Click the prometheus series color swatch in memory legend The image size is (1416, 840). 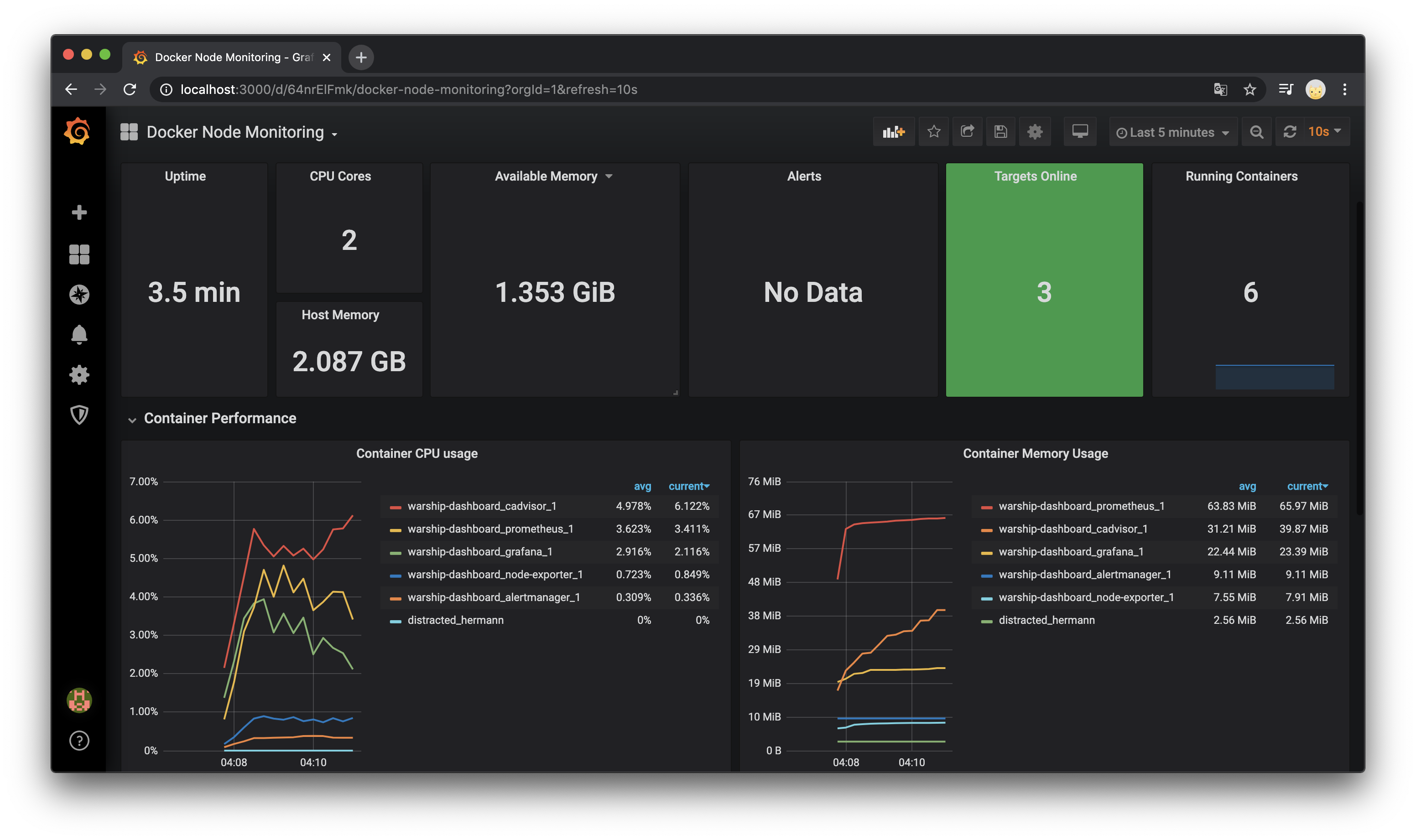coord(986,507)
